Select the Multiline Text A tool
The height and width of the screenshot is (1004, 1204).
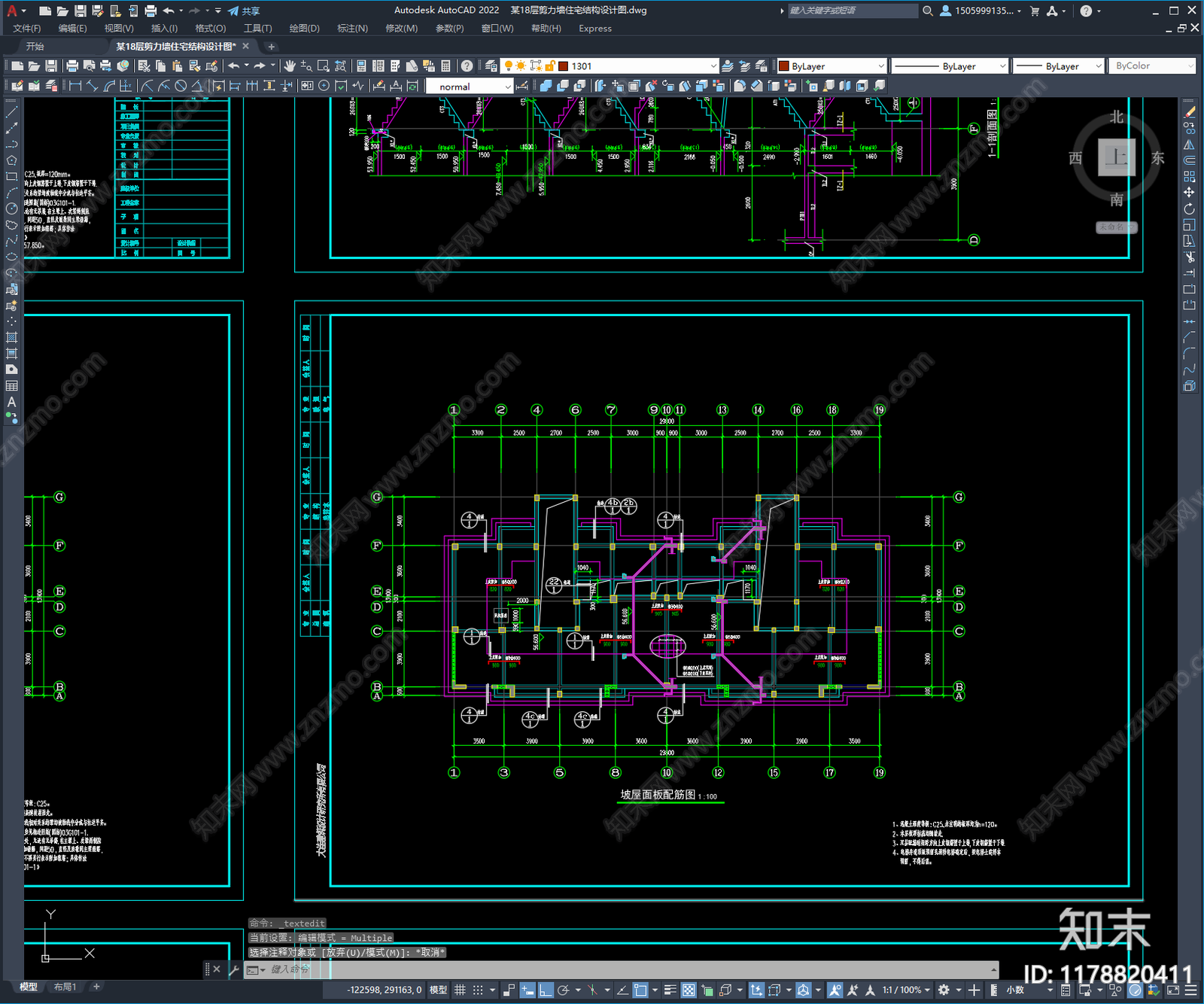11,402
